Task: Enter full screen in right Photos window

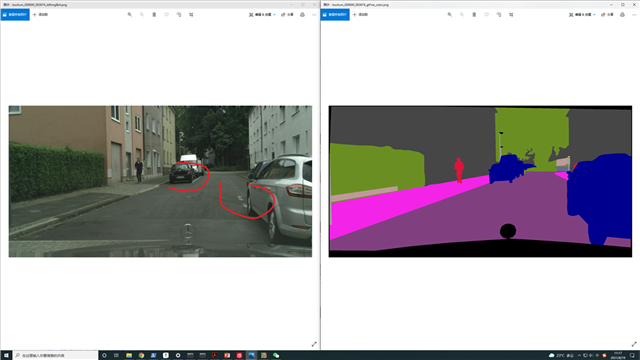Action: pyautogui.click(x=634, y=344)
